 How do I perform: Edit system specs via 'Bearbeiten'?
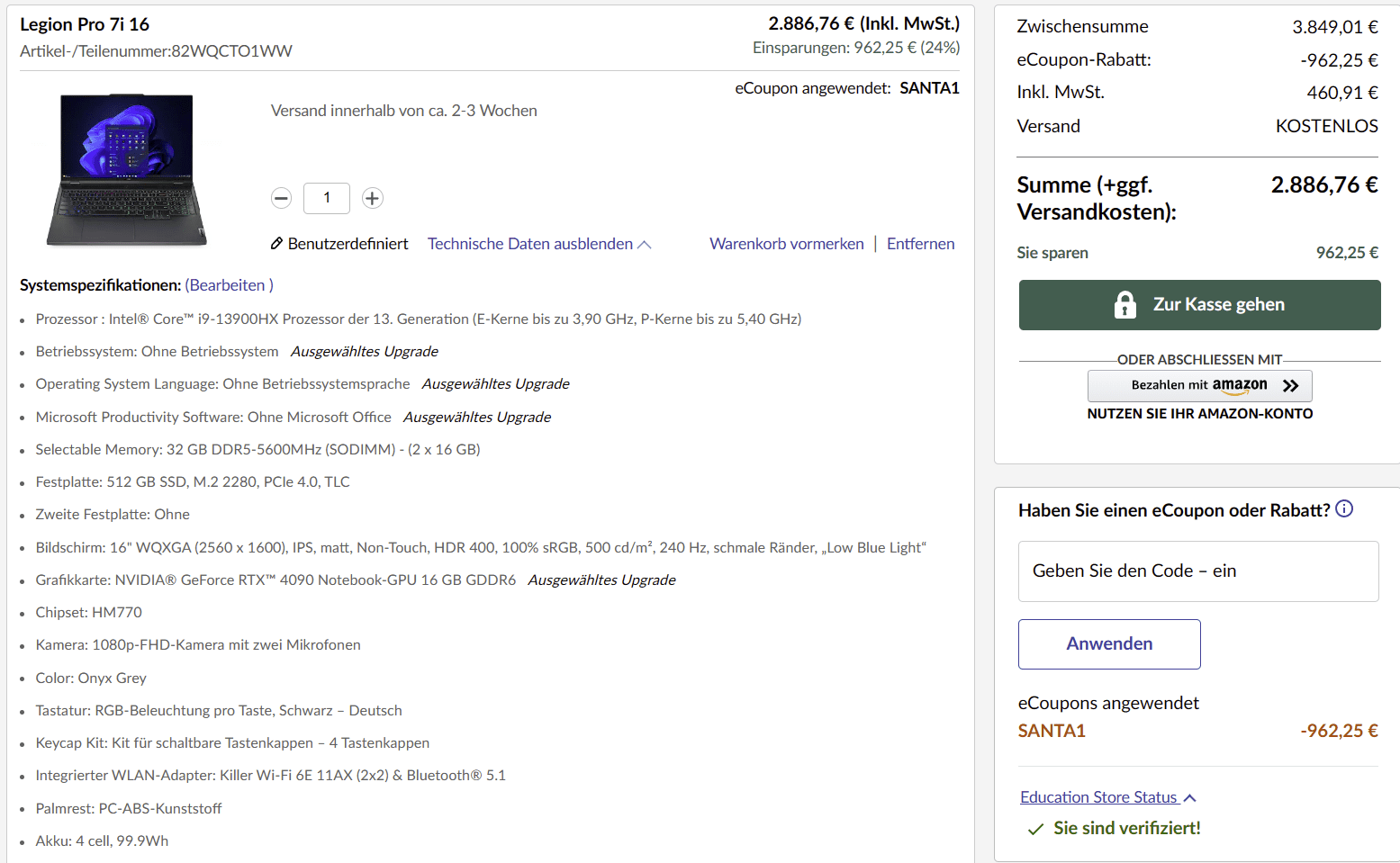point(229,285)
